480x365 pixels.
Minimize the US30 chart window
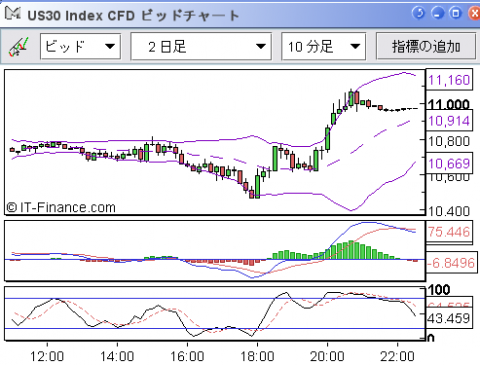(437, 13)
